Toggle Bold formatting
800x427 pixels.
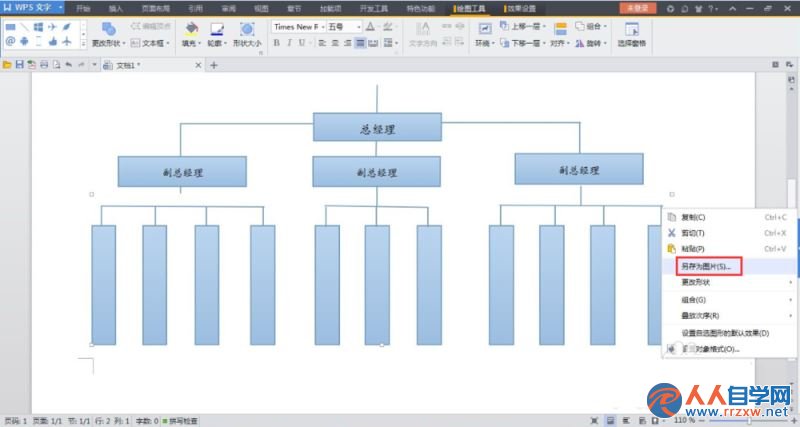[277, 43]
